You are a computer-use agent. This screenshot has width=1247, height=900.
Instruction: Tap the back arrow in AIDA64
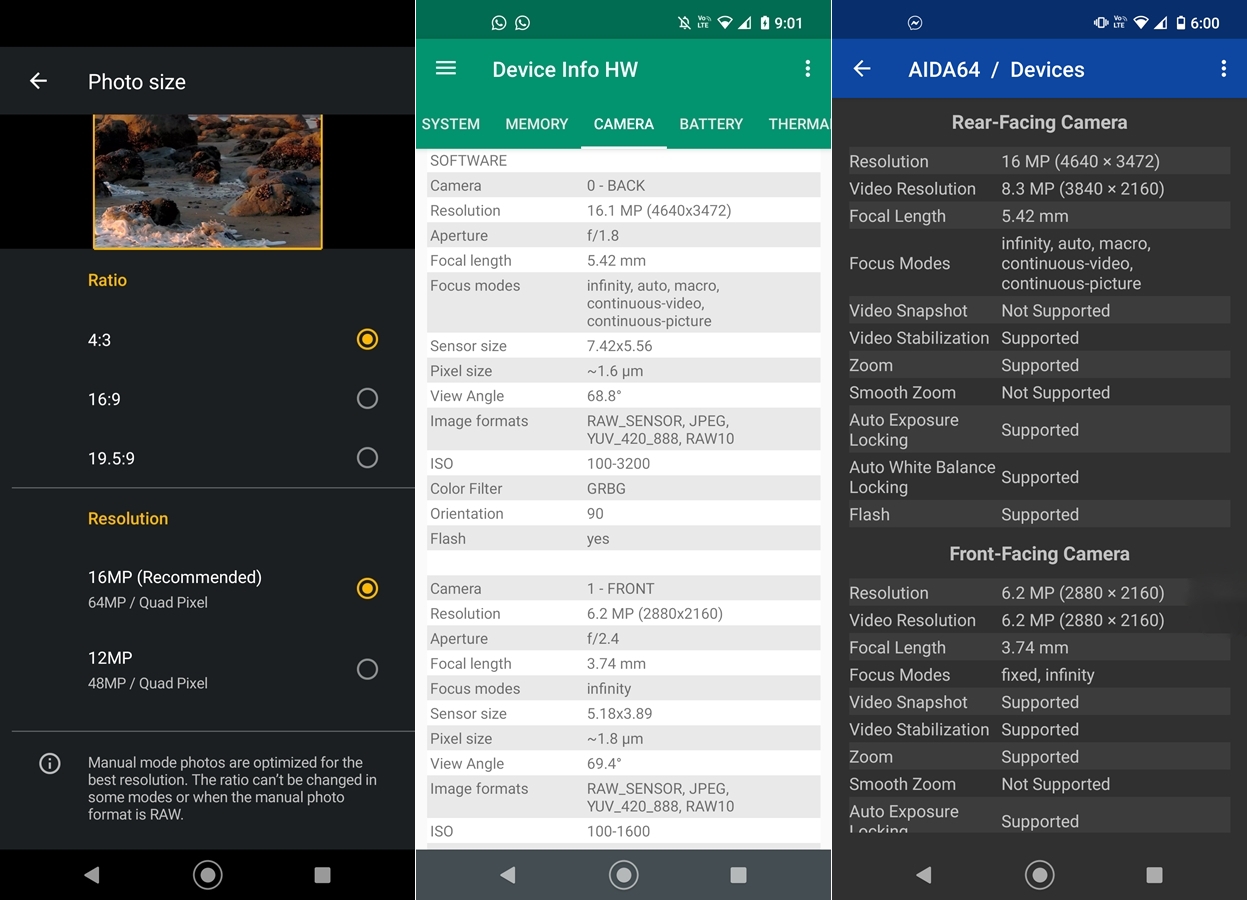pos(862,69)
